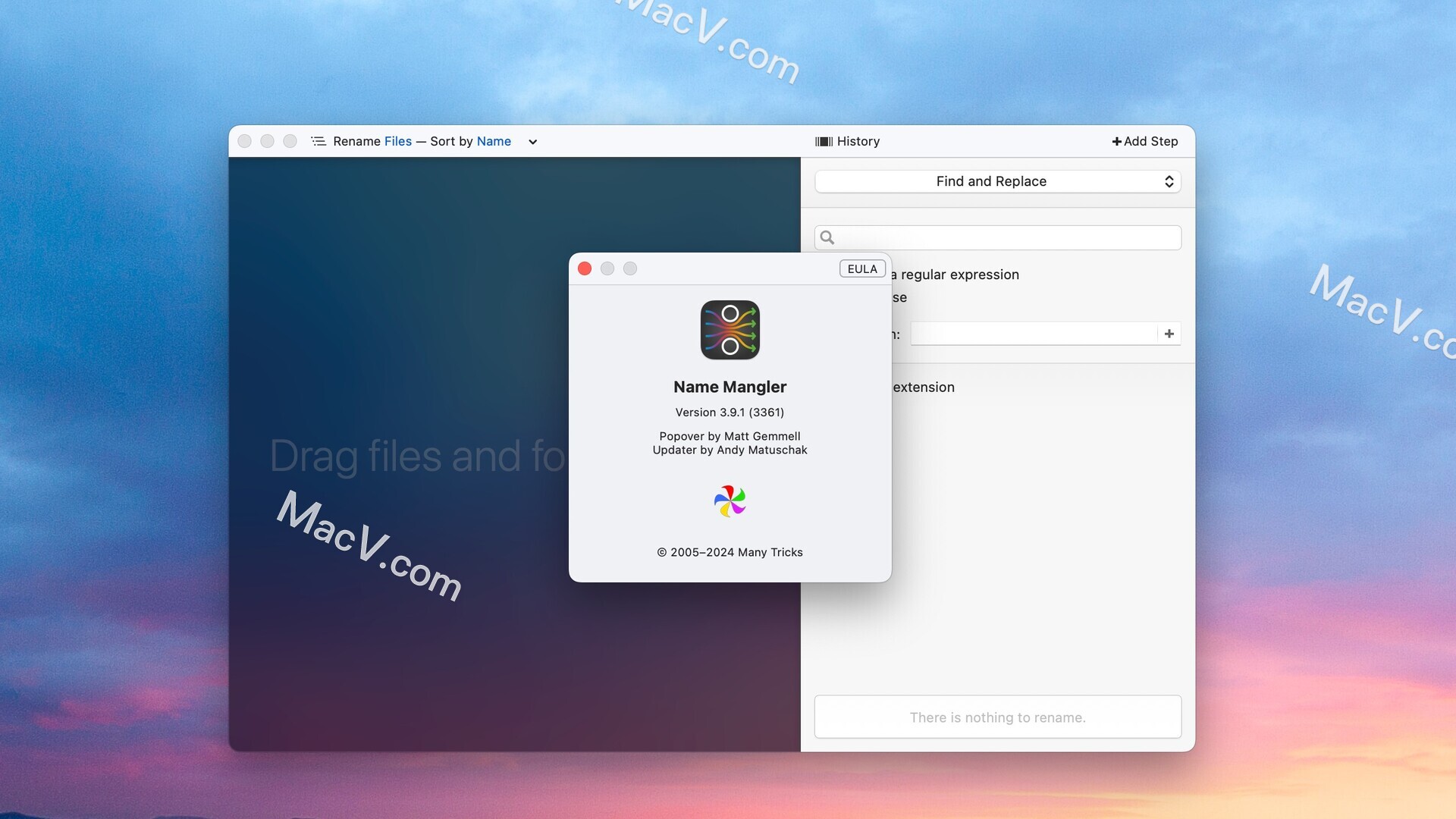Open the History panel icon
1456x819 pixels.
(x=824, y=141)
